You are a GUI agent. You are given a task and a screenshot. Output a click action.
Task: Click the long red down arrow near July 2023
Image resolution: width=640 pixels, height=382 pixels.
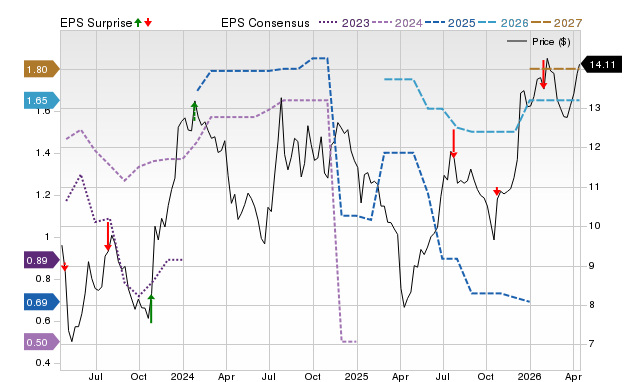click(108, 236)
